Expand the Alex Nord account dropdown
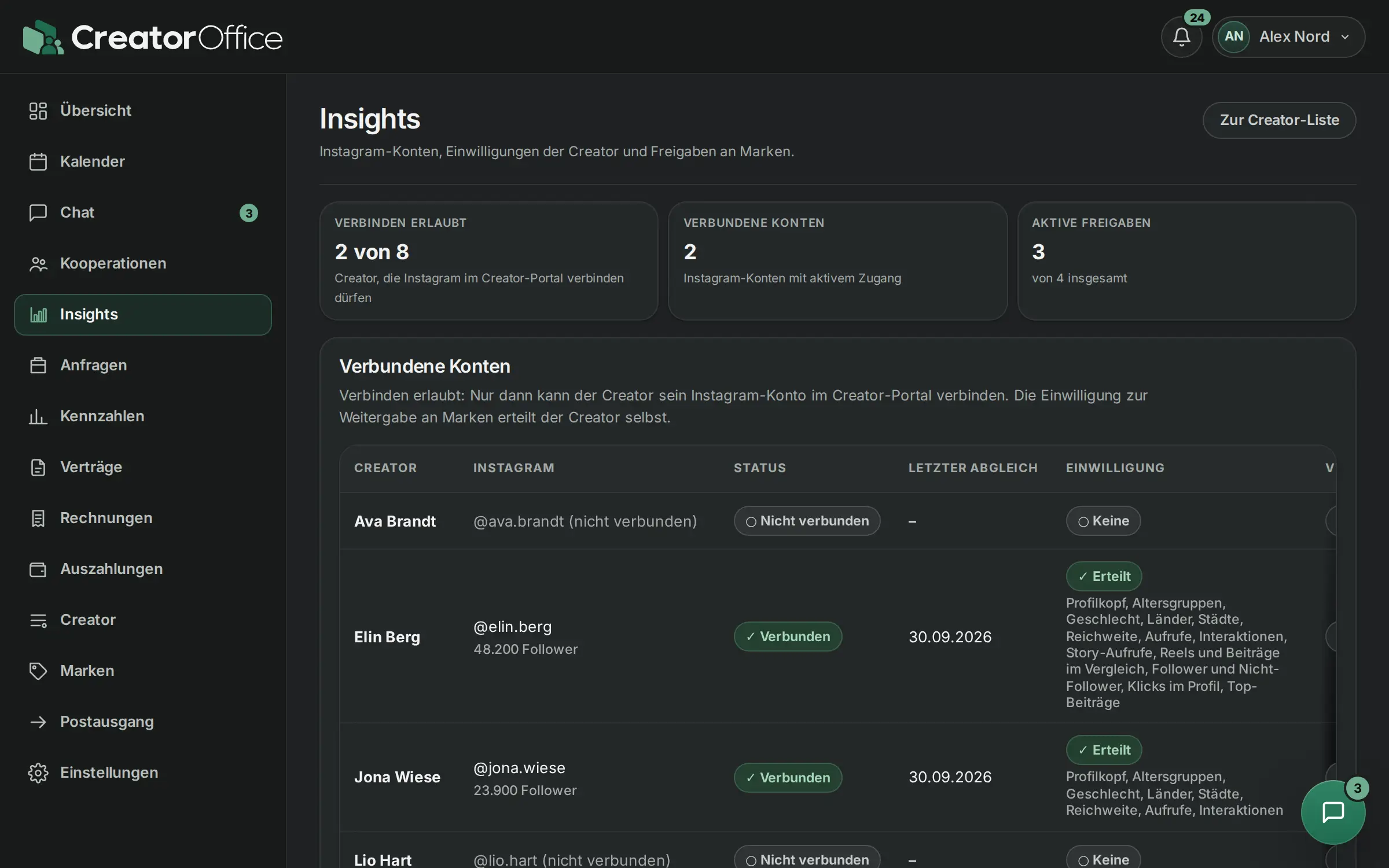This screenshot has width=1389, height=868. 1289,37
